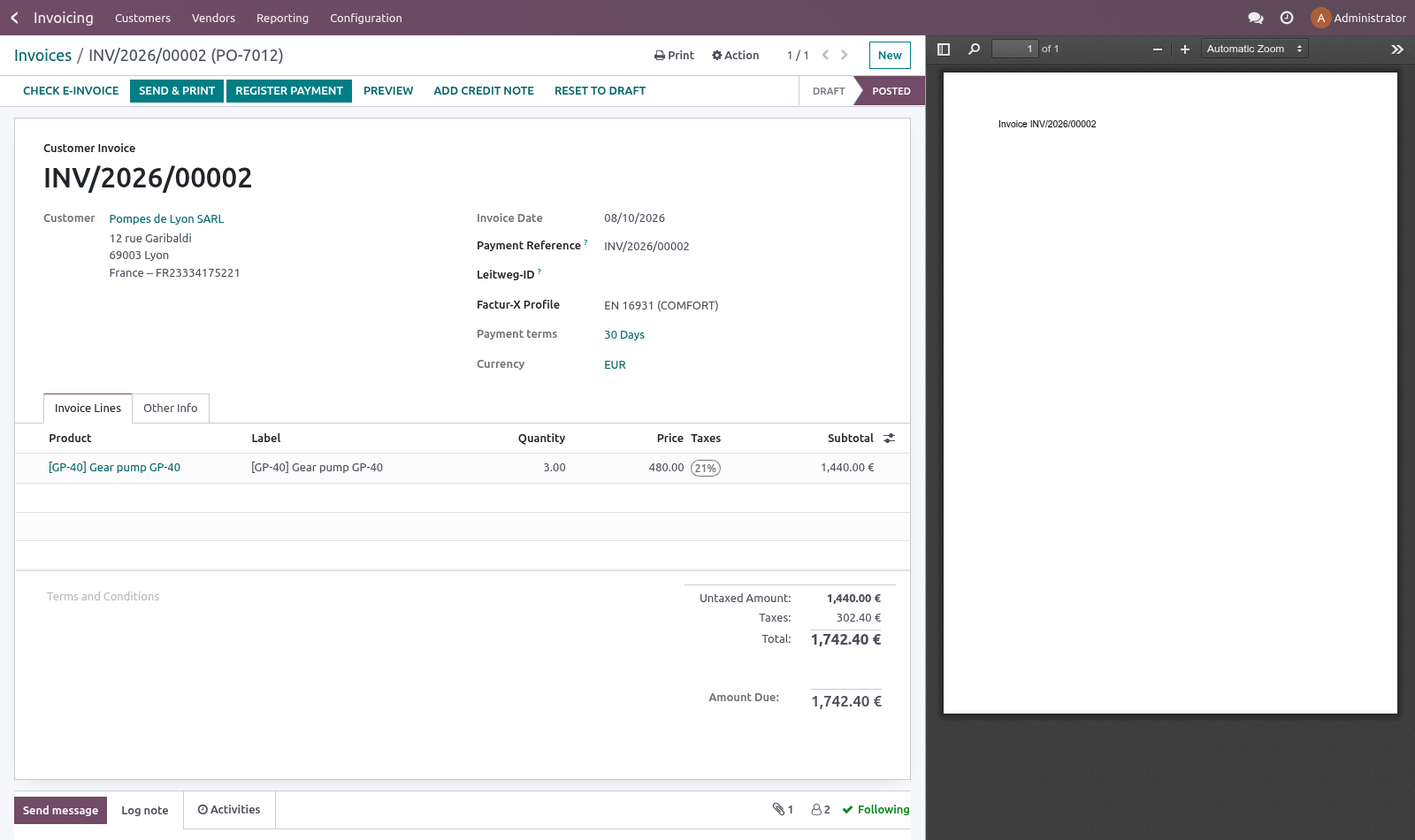Open PDF viewer tools chevron menu
The image size is (1415, 840).
(1397, 50)
